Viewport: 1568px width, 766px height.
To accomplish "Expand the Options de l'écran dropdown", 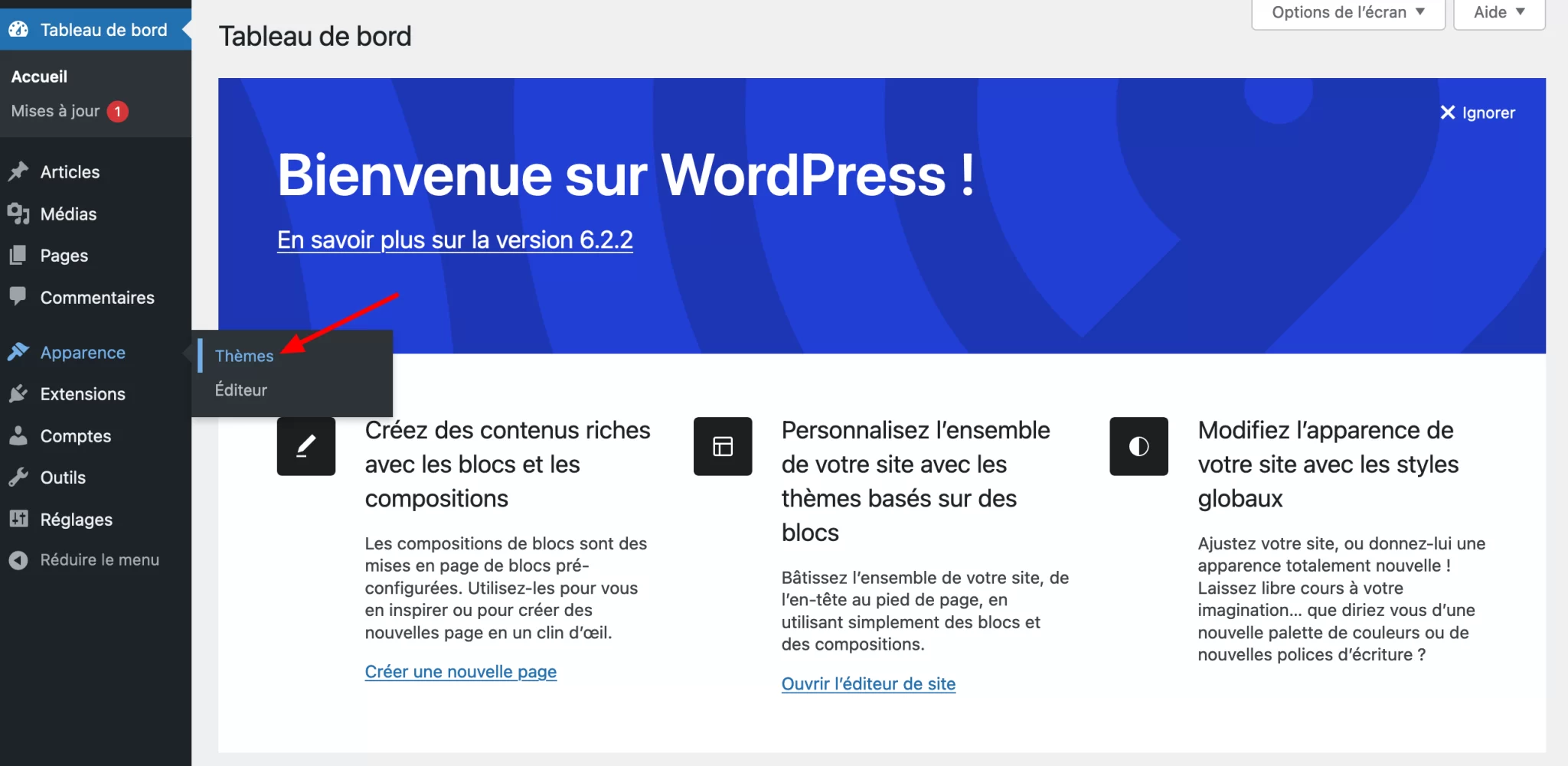I will coord(1347,13).
